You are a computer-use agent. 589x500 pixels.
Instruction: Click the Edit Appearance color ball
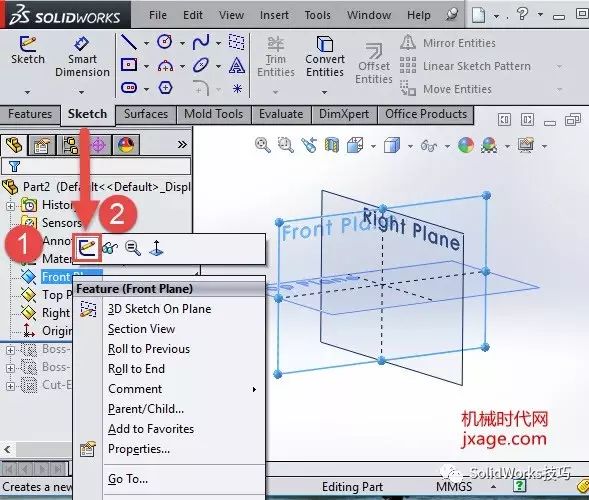tap(466, 145)
